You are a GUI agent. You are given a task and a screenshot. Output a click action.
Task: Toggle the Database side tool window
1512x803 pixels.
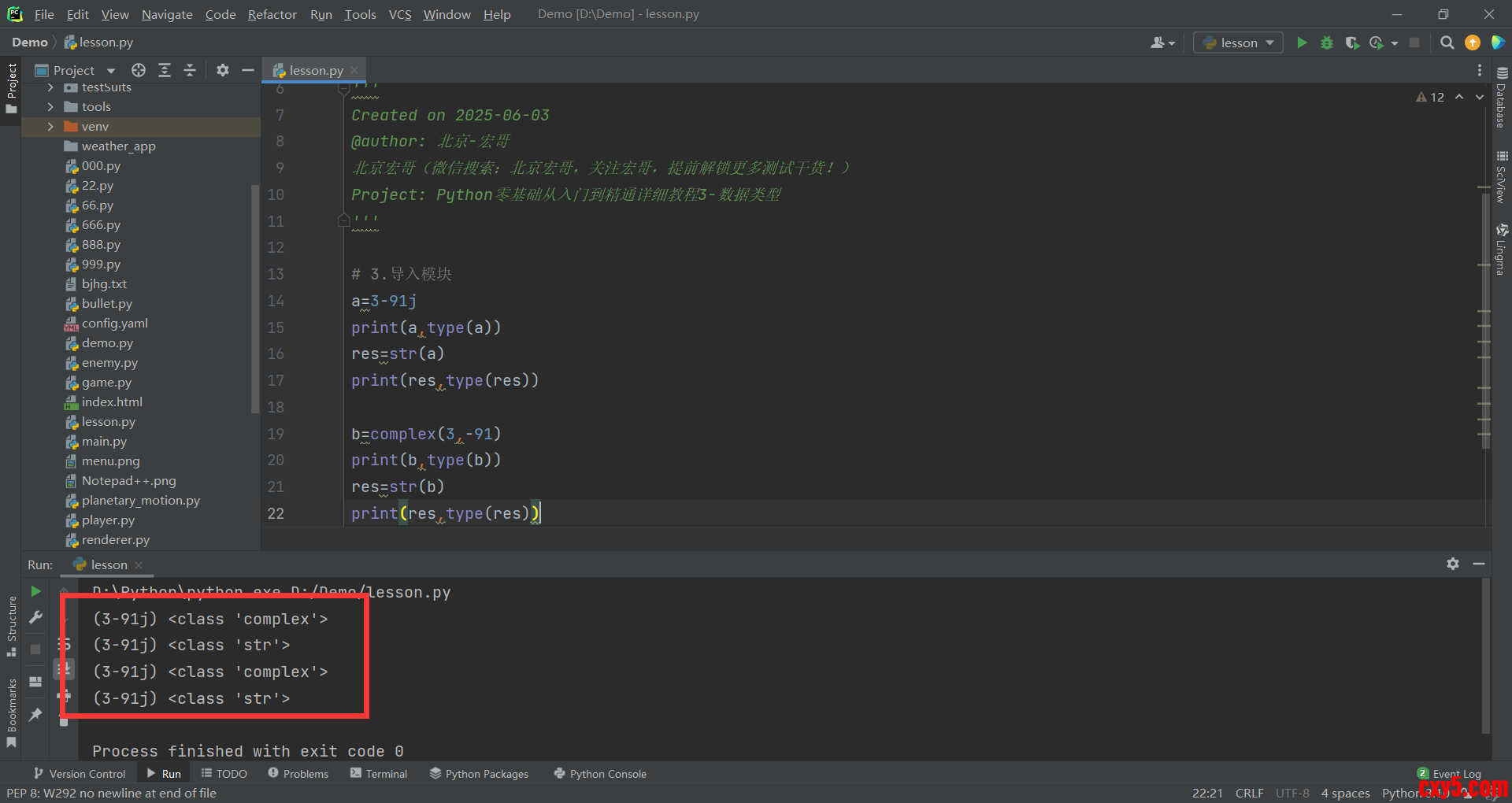tap(1502, 98)
